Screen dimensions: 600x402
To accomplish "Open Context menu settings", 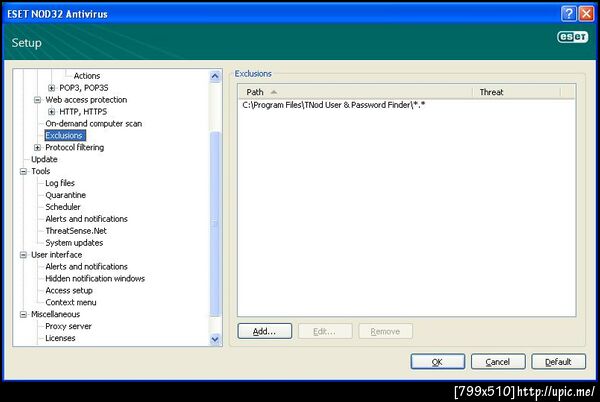I will [71, 302].
